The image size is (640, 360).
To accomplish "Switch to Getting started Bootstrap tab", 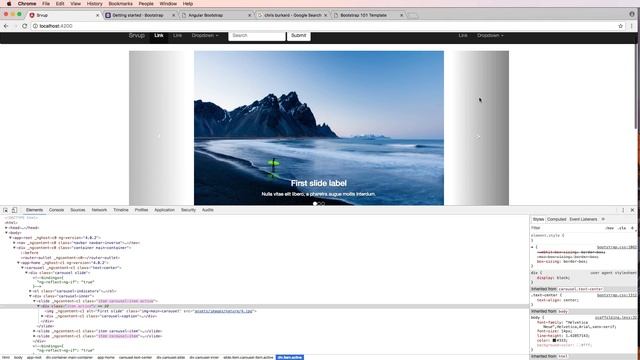I will tap(138, 15).
